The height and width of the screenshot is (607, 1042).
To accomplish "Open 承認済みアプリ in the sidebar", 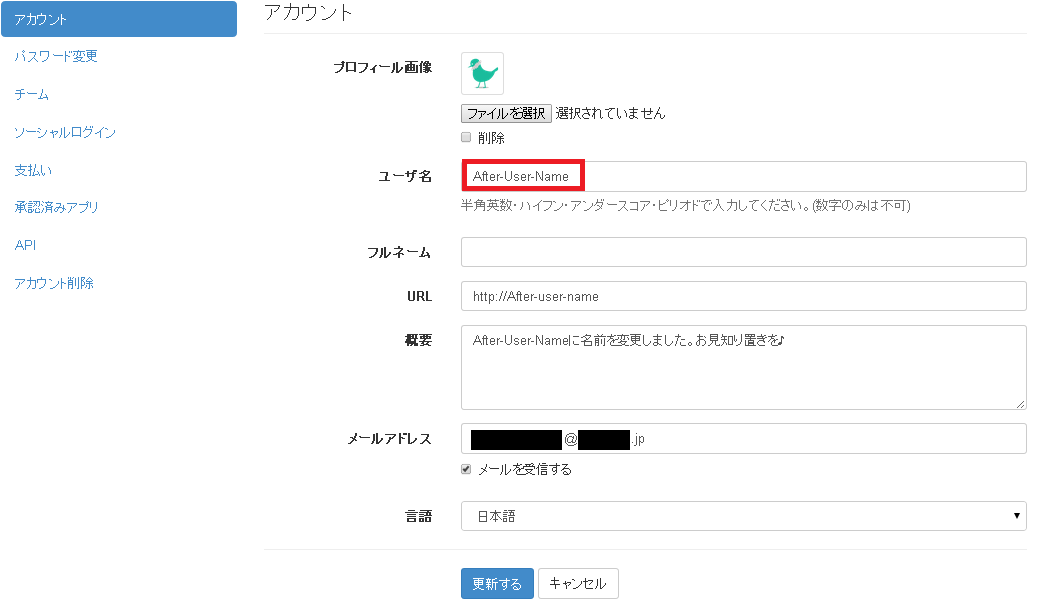I will (x=56, y=208).
